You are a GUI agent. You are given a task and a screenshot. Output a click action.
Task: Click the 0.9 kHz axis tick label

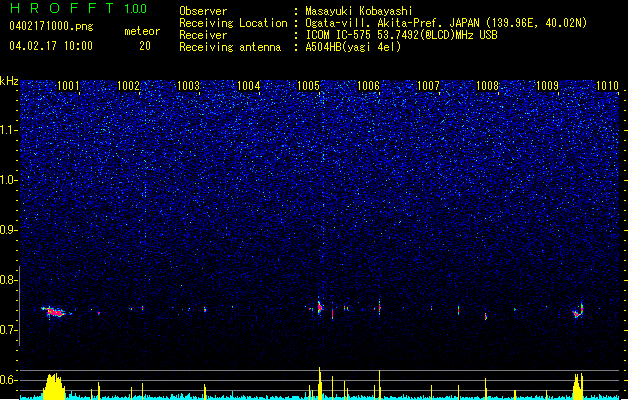(x=9, y=230)
